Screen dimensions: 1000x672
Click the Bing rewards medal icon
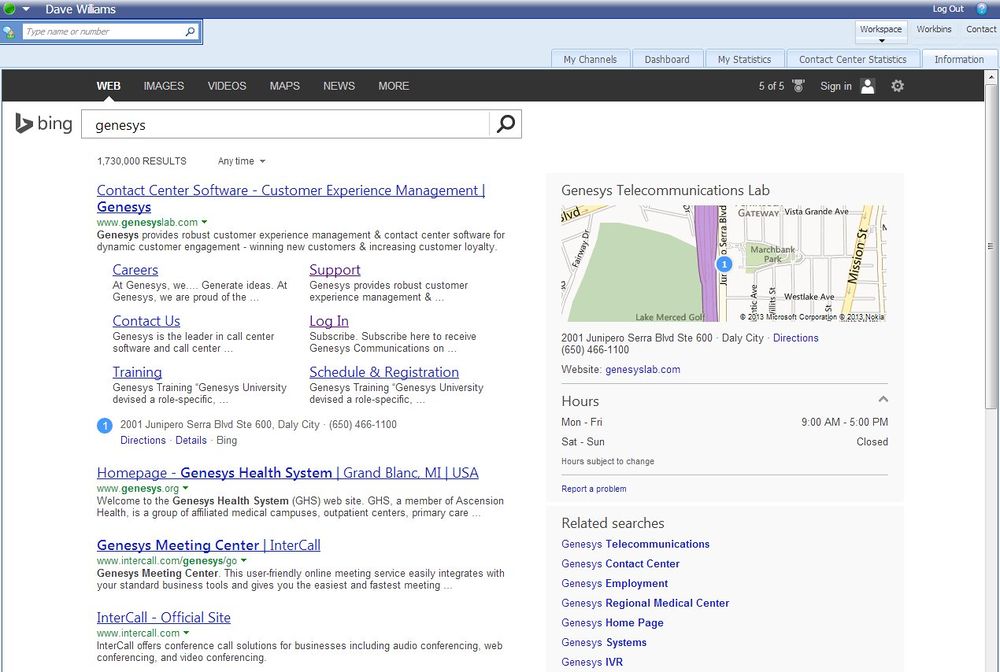pyautogui.click(x=798, y=86)
